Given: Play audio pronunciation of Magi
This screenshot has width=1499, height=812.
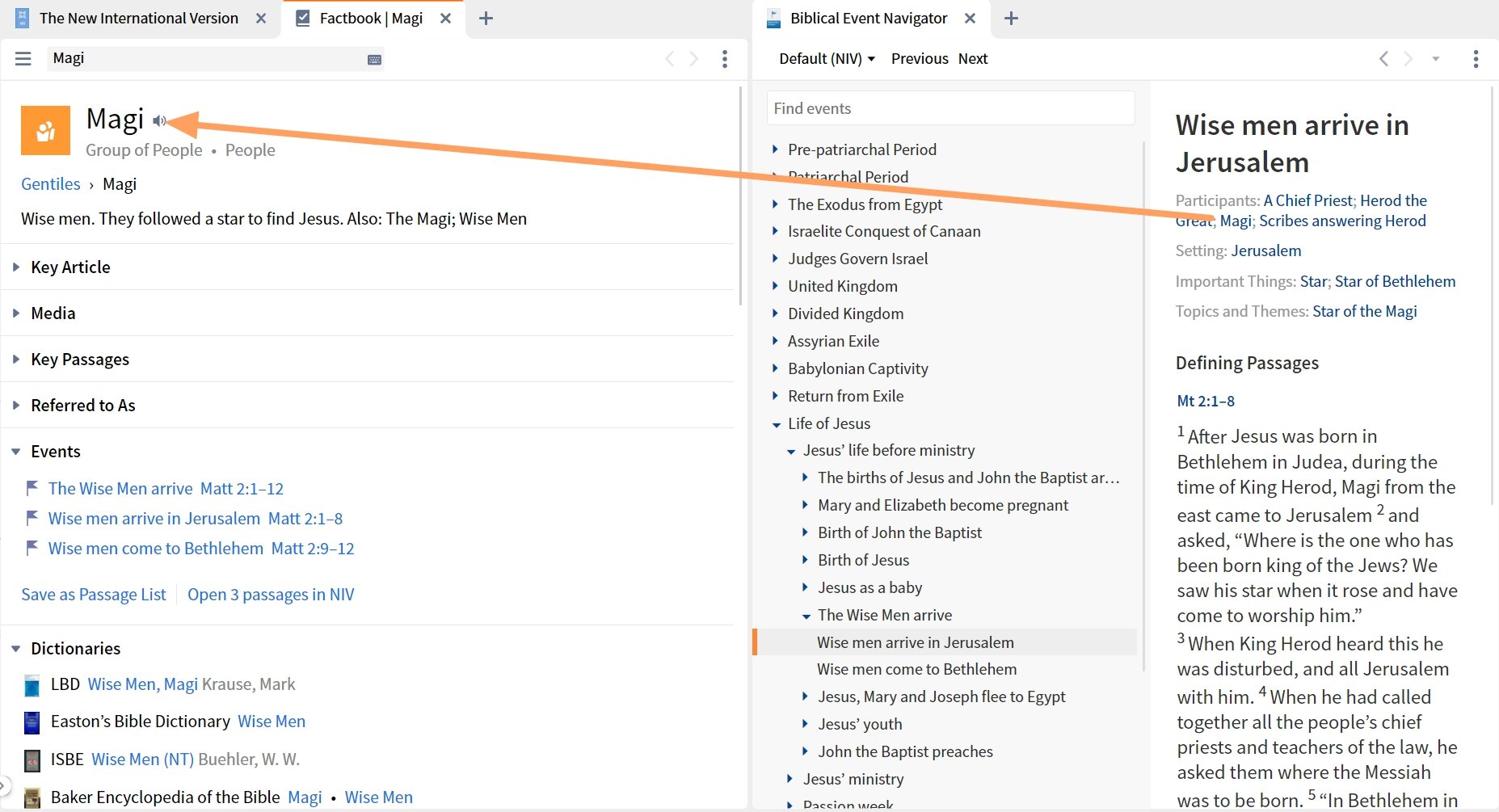Looking at the screenshot, I should [158, 120].
